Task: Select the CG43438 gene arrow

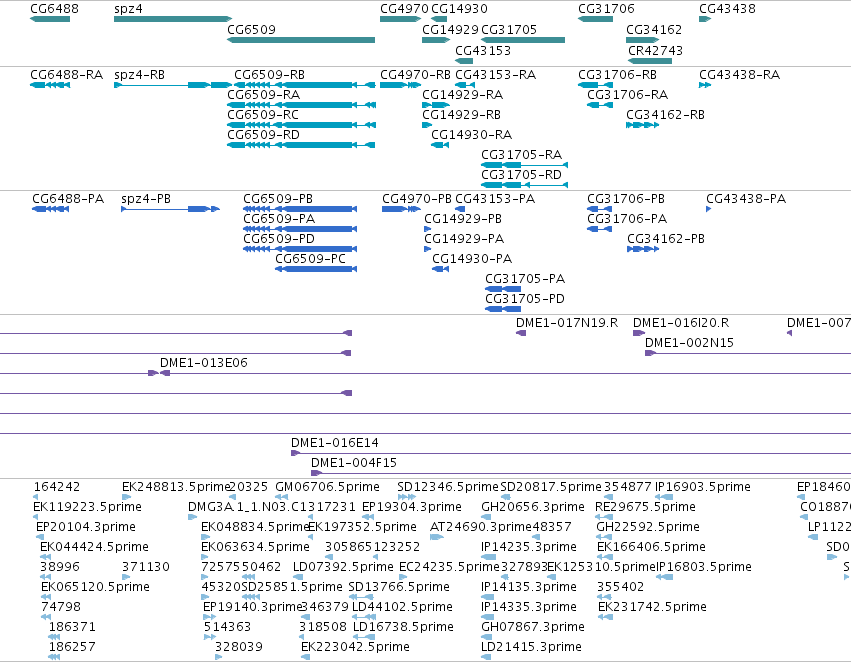Action: point(705,19)
